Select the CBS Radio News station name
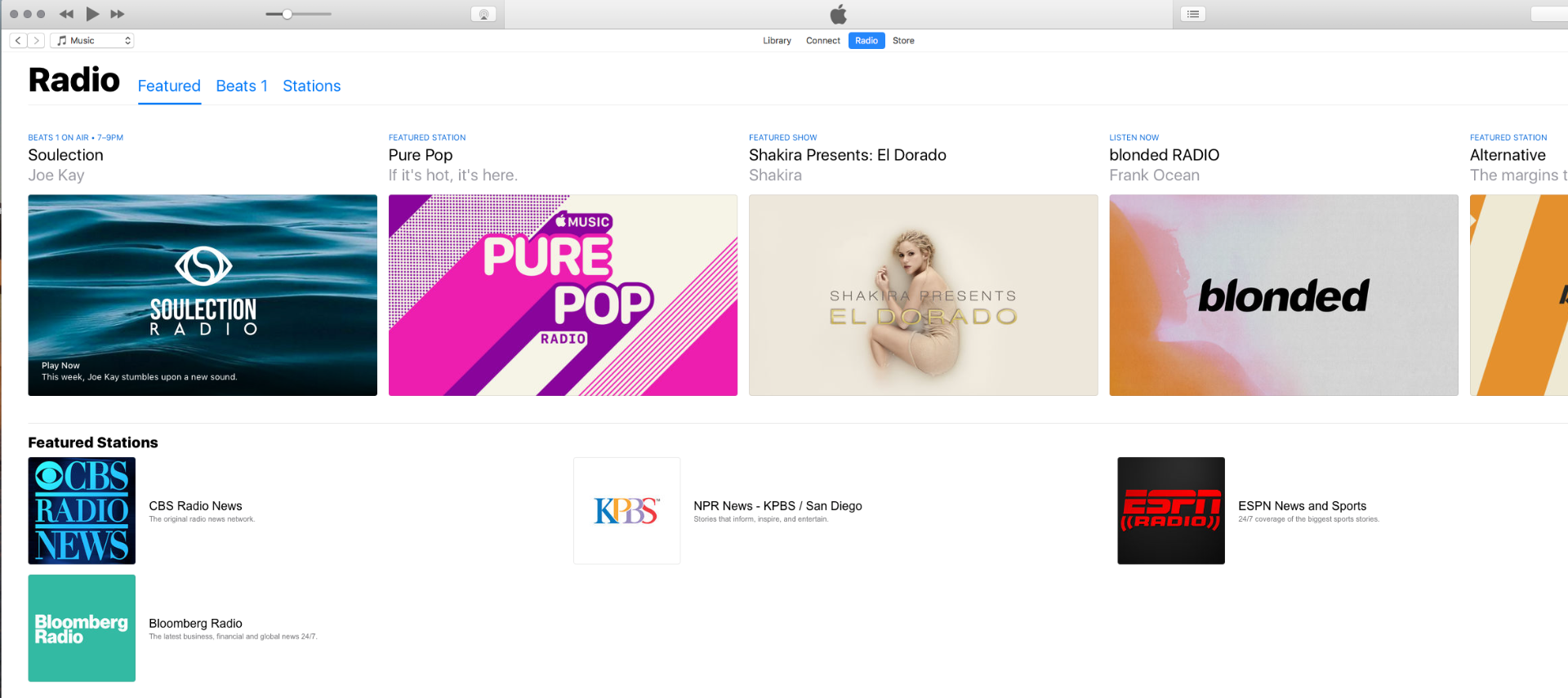This screenshot has width=1568, height=698. [x=196, y=506]
